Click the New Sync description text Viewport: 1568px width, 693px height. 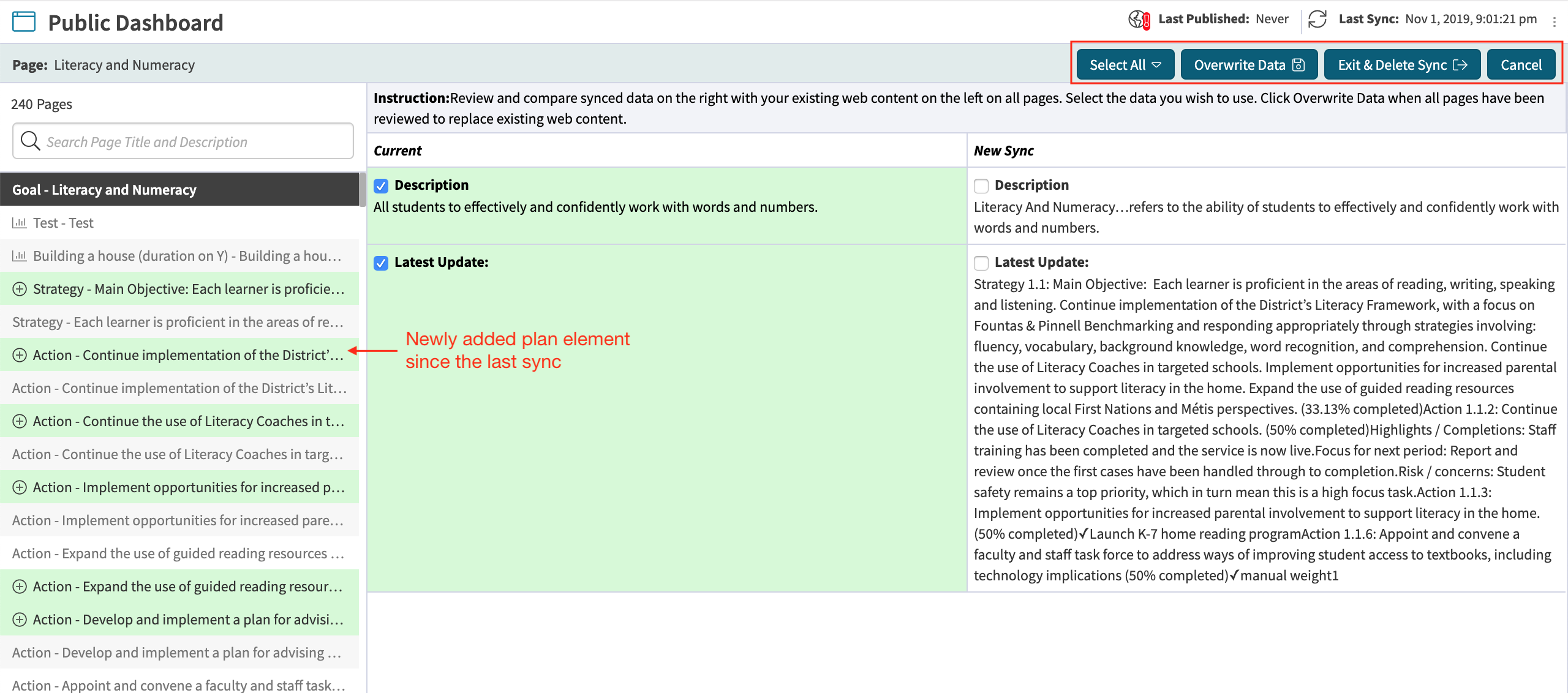point(1266,217)
